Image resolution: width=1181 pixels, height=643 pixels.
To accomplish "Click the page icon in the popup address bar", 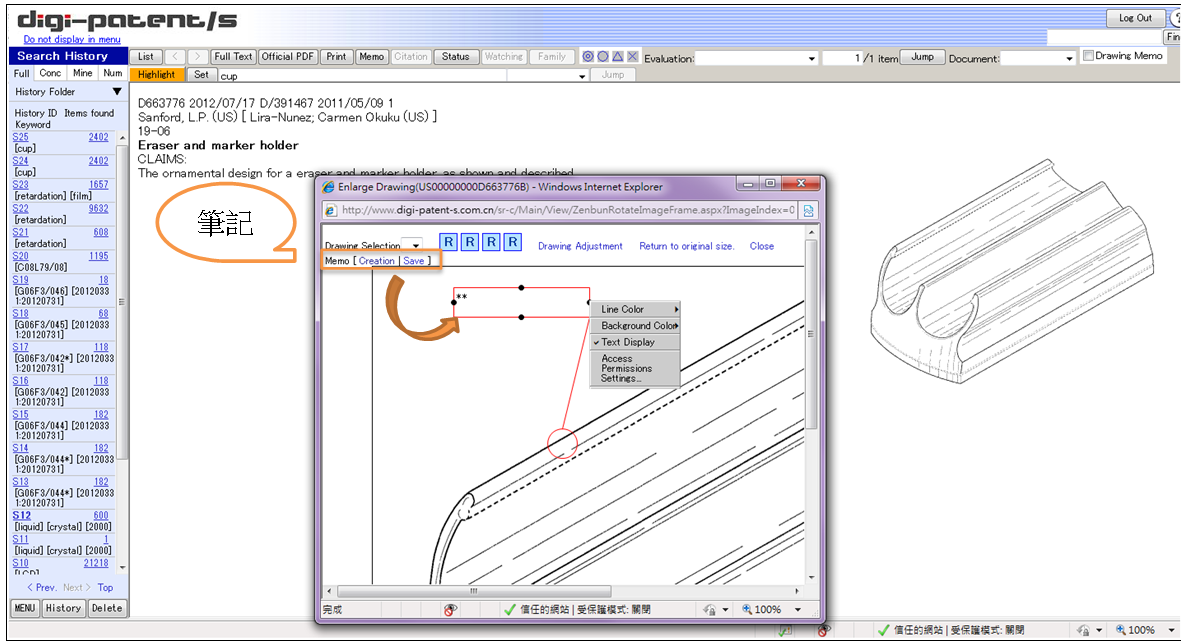I will (x=331, y=211).
